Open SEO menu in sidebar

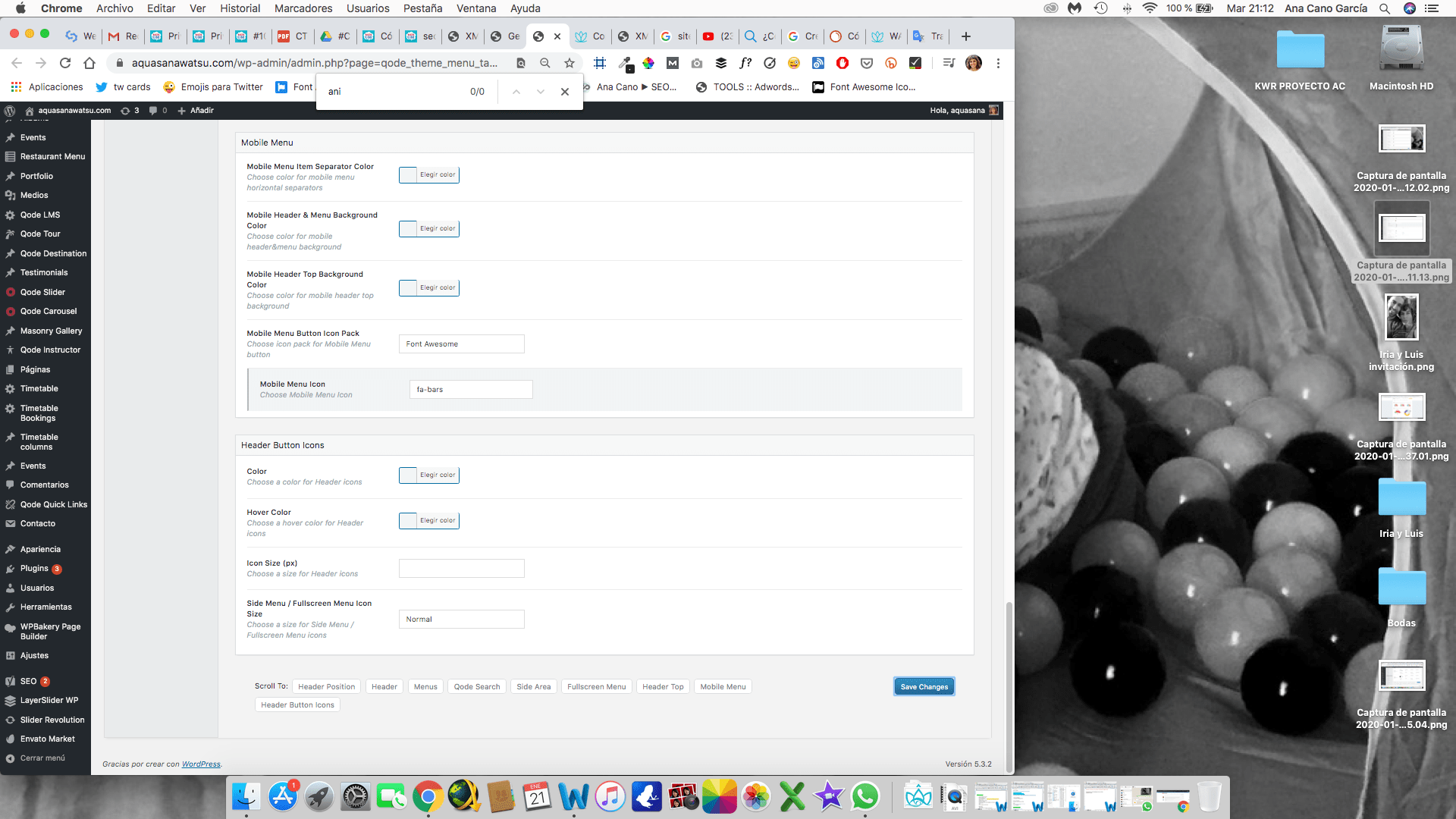pos(28,681)
